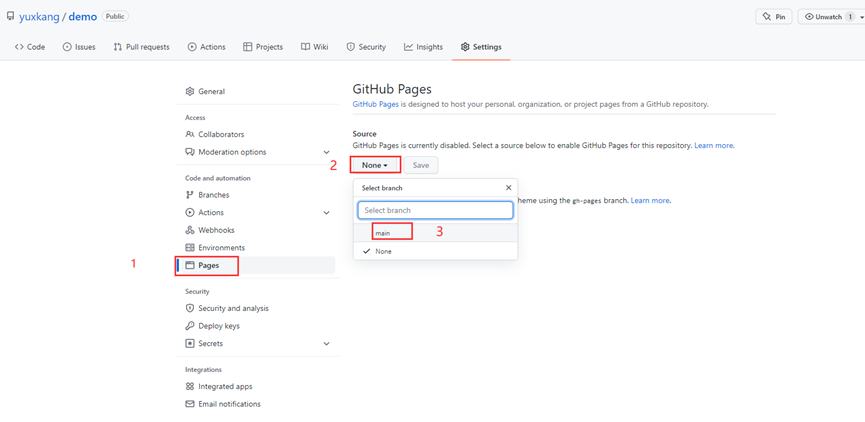Click Learn more under Source
This screenshot has width=865, height=422.
click(714, 146)
